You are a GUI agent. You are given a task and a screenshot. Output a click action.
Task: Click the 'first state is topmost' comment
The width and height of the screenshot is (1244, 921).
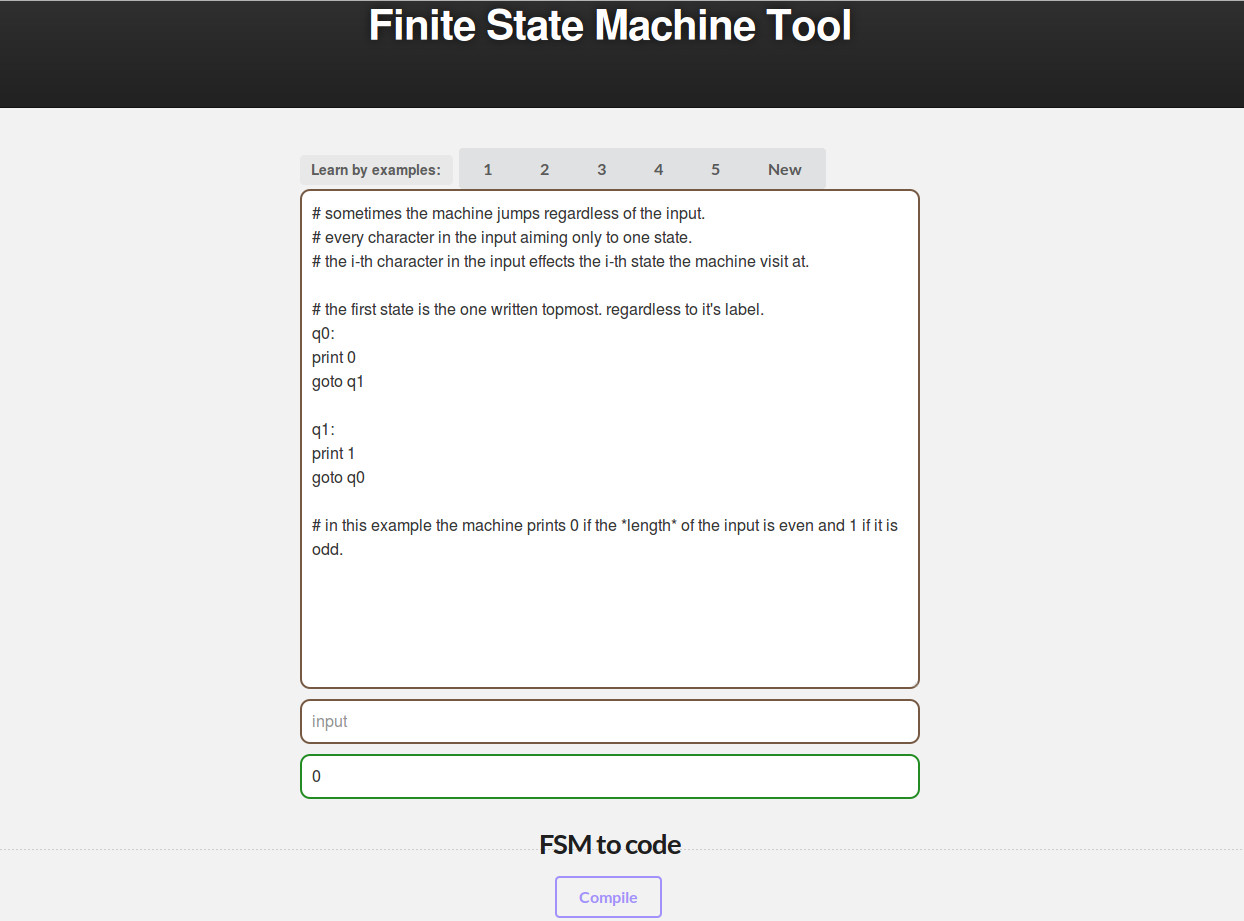pyautogui.click(x=537, y=309)
